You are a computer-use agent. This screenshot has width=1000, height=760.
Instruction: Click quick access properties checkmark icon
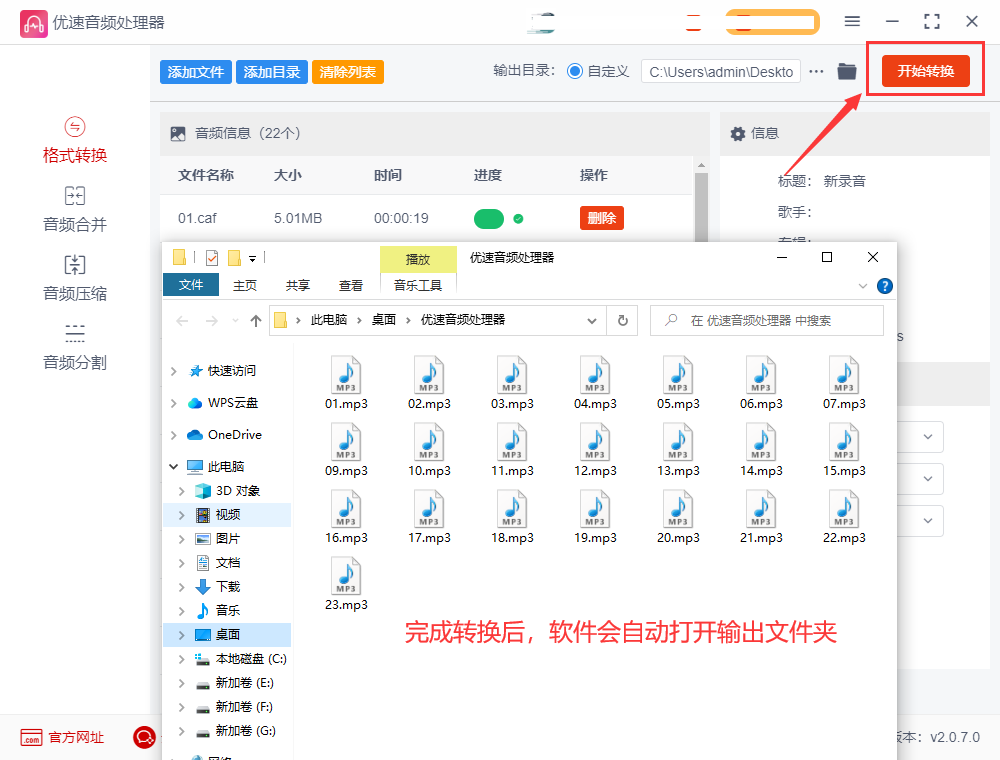pyautogui.click(x=212, y=258)
